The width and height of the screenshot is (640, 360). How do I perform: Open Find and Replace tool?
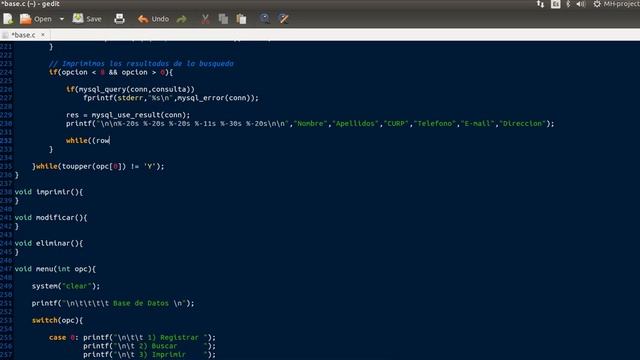[283, 19]
